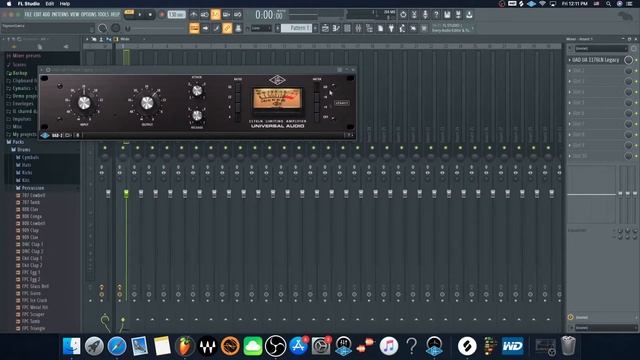Toggle enable LED for Slot 5
Viewport: 640px width, 360px height.
pyautogui.click(x=636, y=102)
